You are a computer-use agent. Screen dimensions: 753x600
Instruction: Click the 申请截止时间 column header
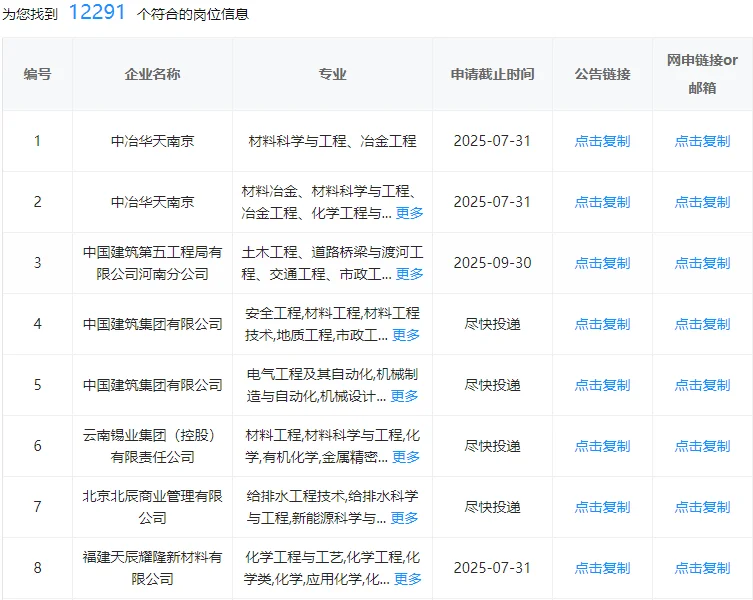click(x=492, y=74)
